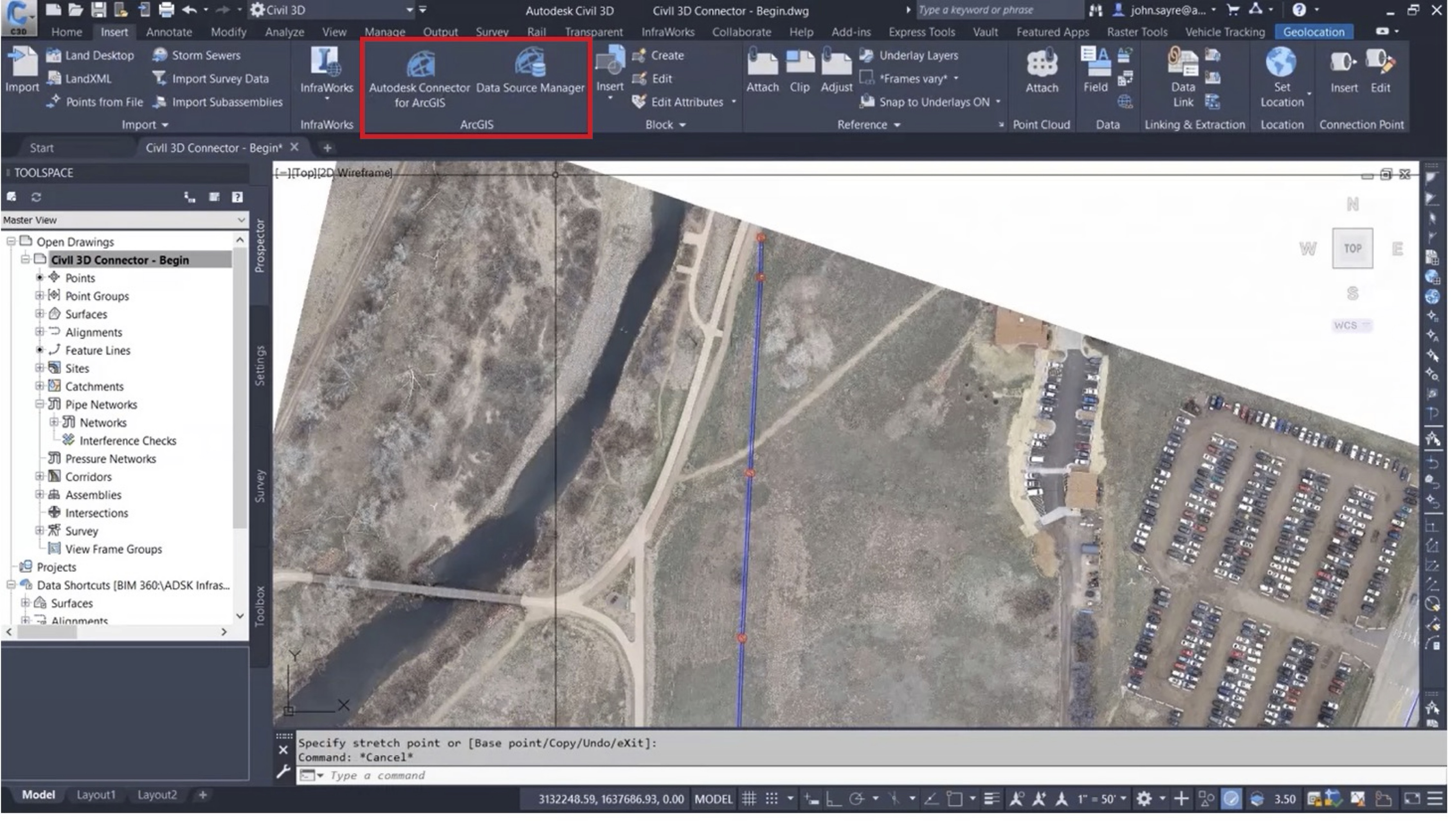Click Import Subassemblies

coord(219,102)
